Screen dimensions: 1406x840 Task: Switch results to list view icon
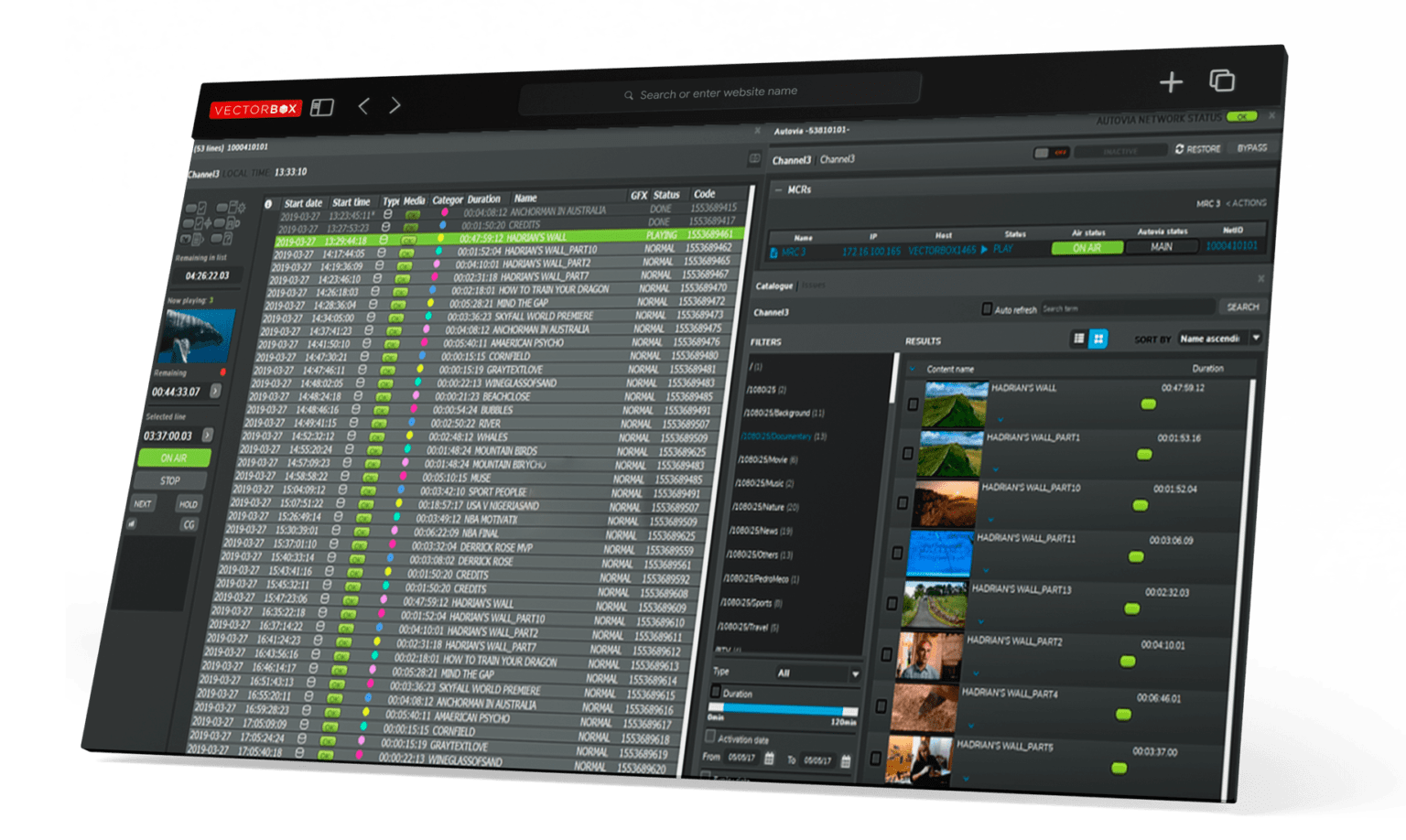1077,339
